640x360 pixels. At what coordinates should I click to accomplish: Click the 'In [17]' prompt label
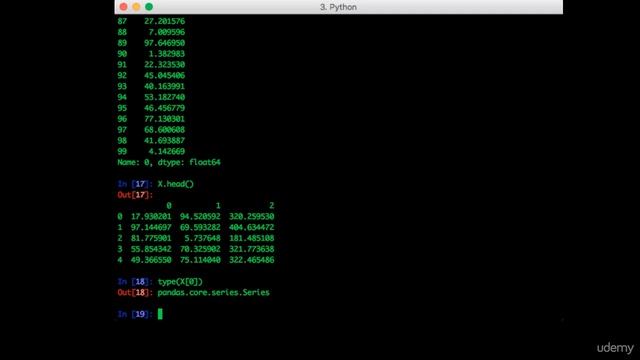coord(134,184)
